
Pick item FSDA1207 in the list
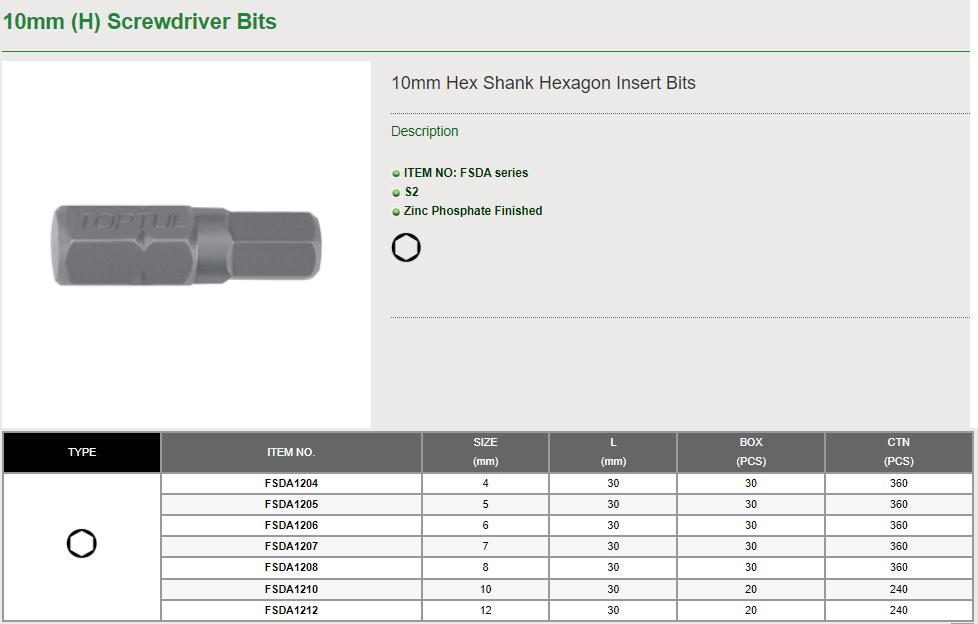[291, 546]
